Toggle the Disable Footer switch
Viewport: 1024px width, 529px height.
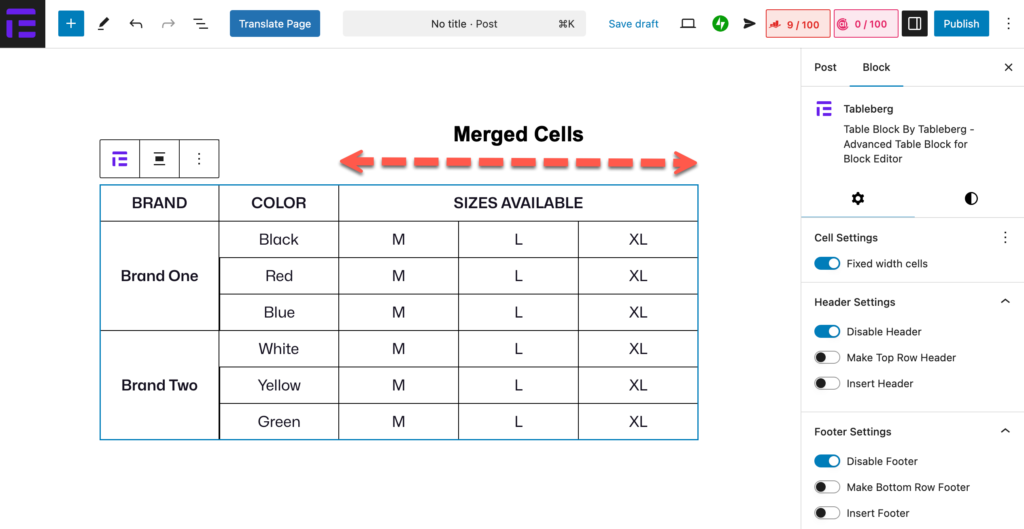point(827,461)
